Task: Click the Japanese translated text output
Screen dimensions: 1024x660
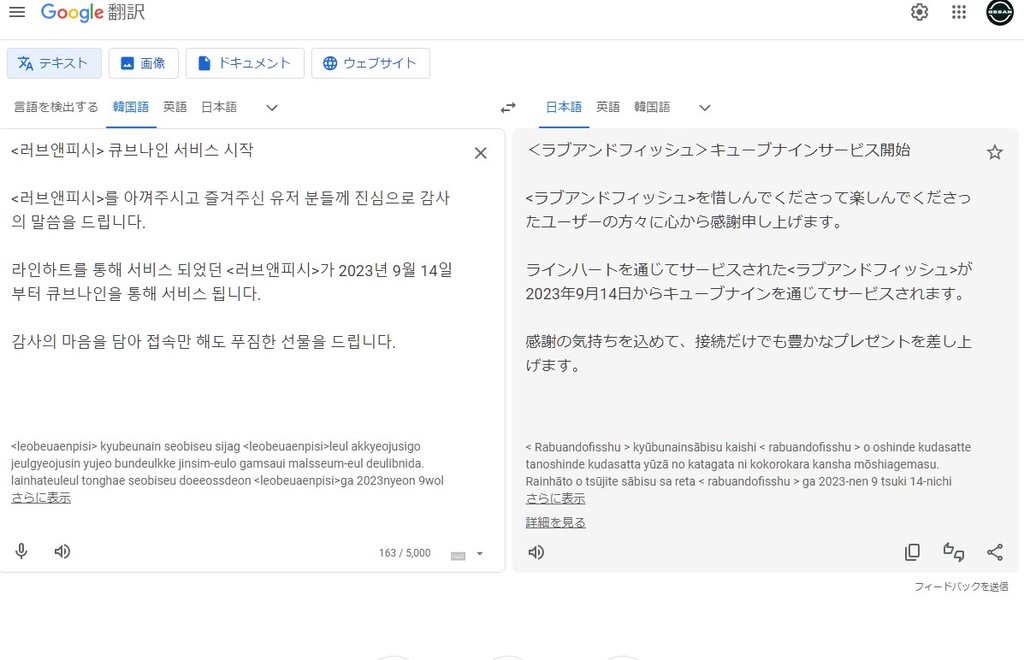Action: [x=748, y=257]
